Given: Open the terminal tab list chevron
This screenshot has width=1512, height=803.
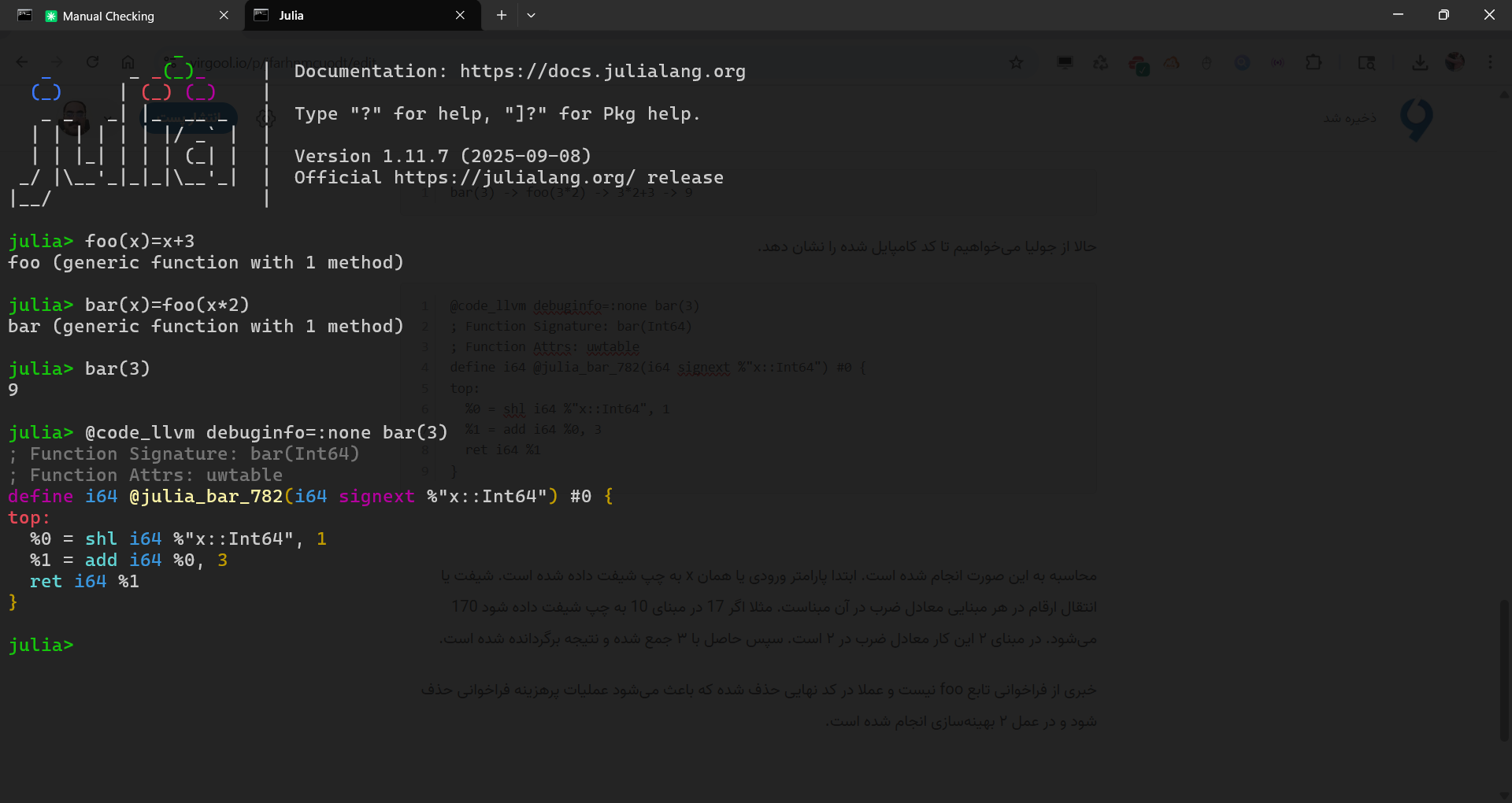Looking at the screenshot, I should pos(531,15).
